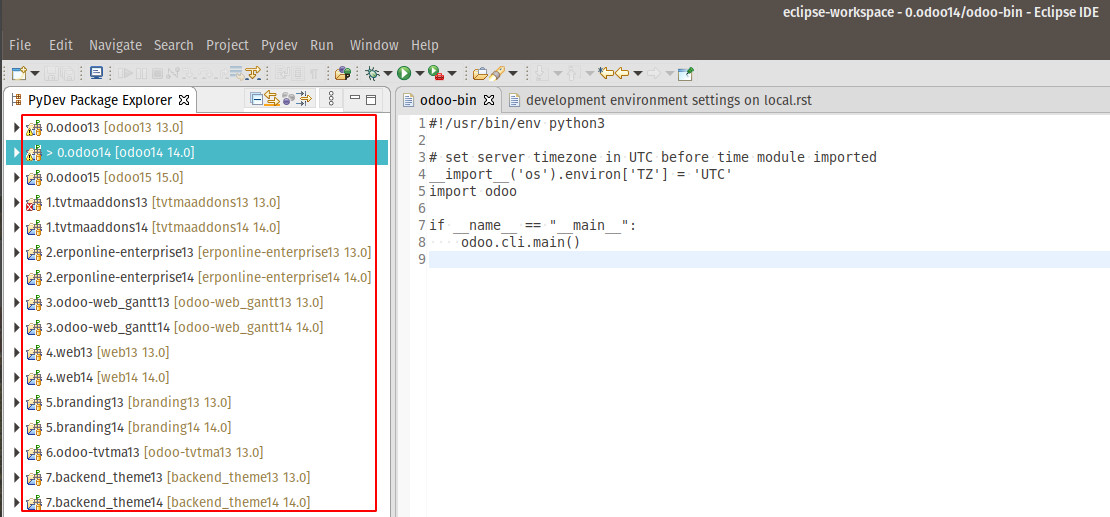Open the Debug configurations dropdown arrow
The height and width of the screenshot is (517, 1110).
click(x=386, y=73)
